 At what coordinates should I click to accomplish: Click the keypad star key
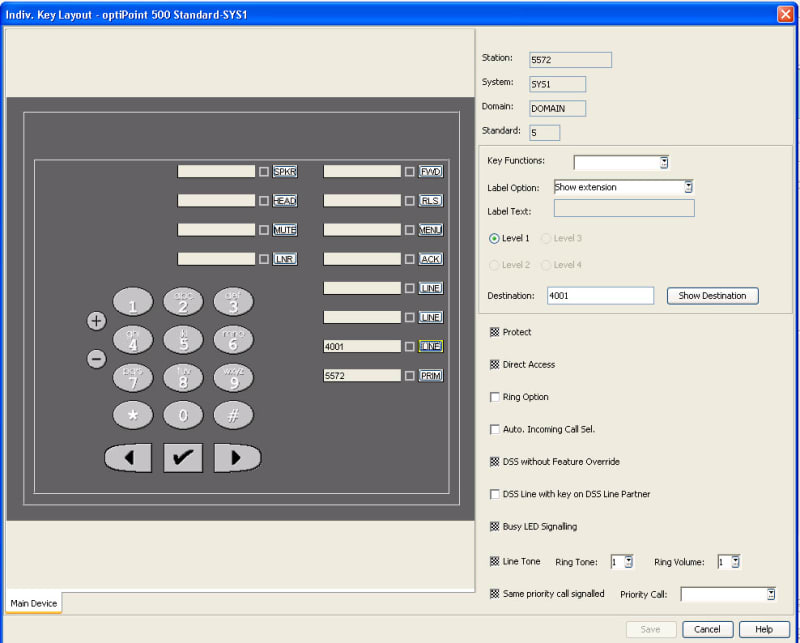(133, 415)
